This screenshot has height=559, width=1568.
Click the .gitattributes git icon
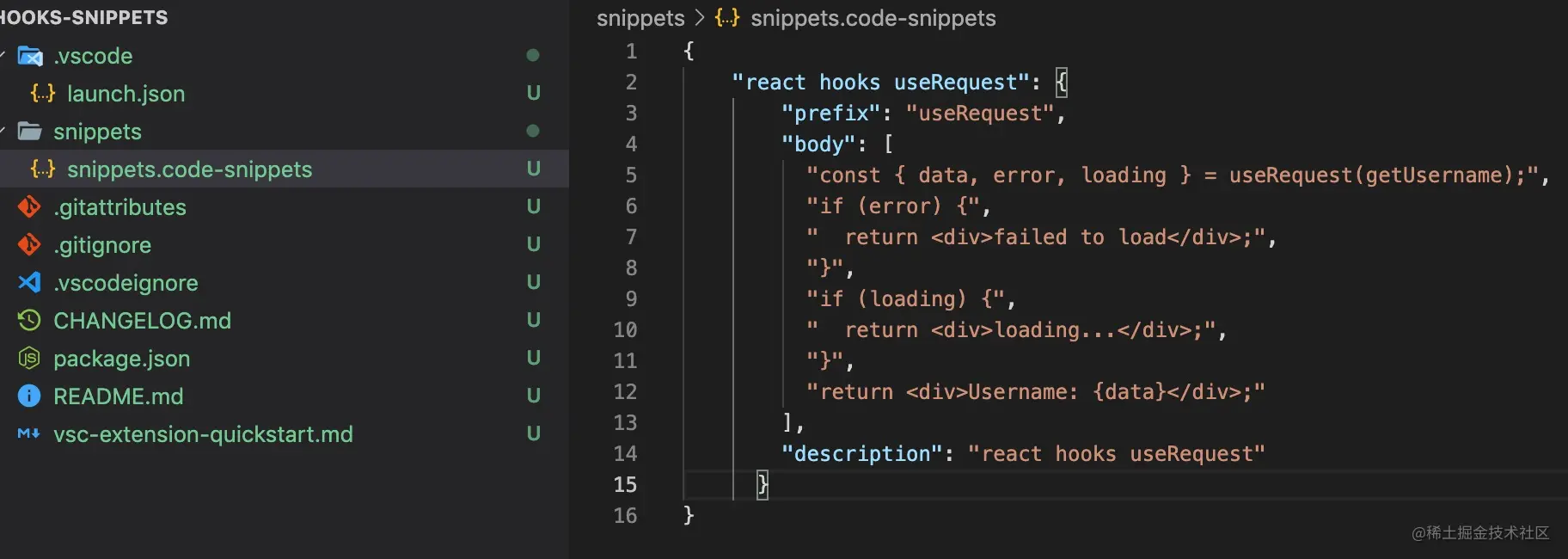click(x=29, y=207)
